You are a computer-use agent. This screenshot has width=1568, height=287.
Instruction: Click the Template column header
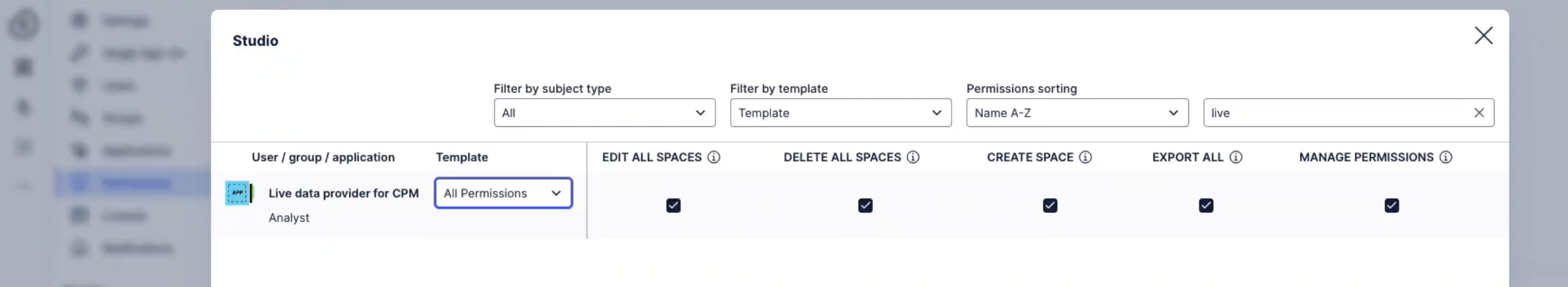461,157
